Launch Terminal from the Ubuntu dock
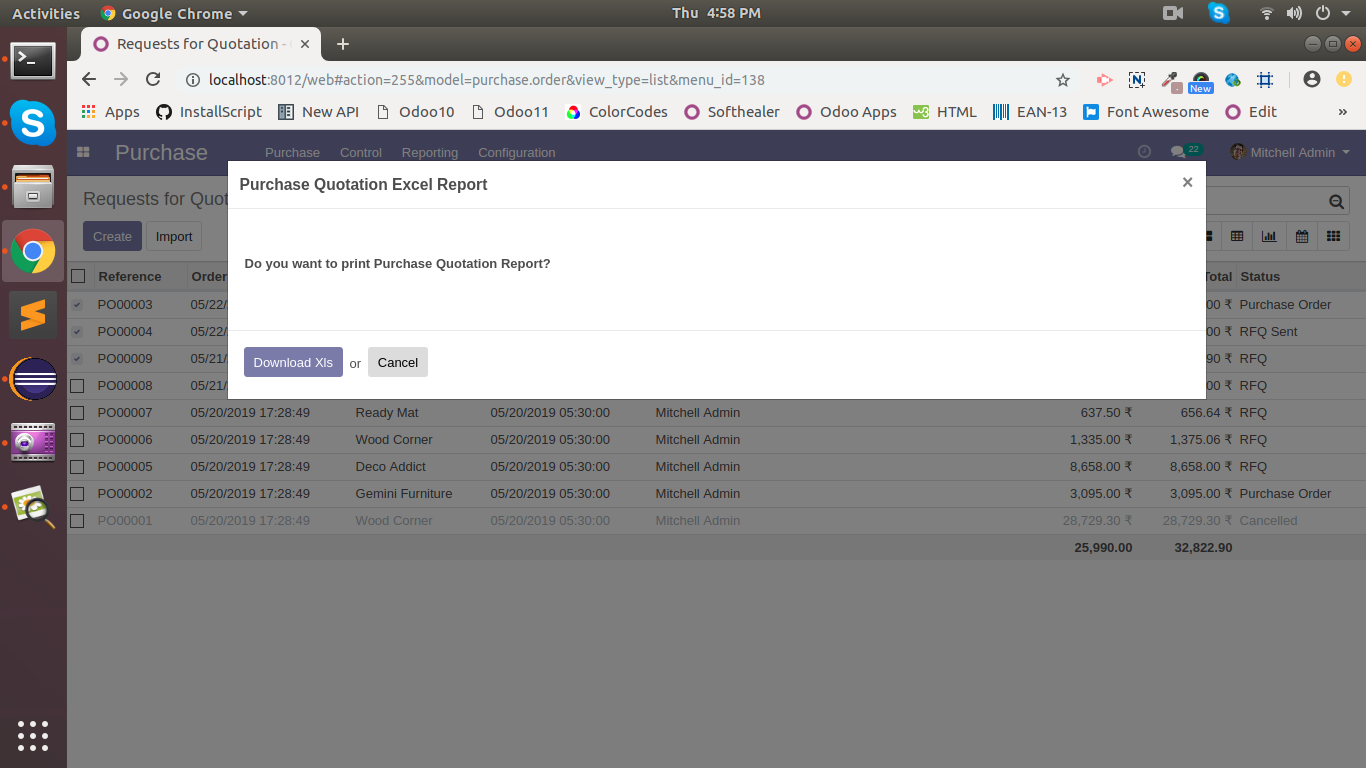Viewport: 1366px width, 768px height. [33, 60]
